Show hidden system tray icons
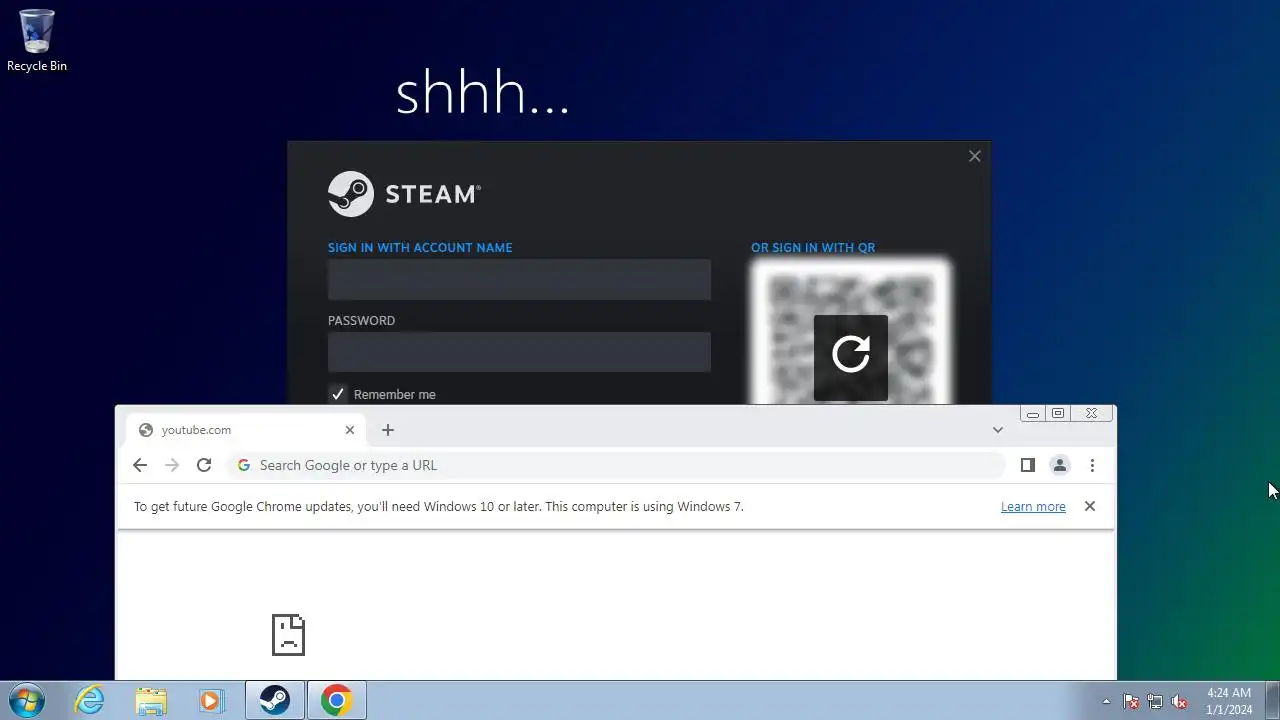The height and width of the screenshot is (720, 1280). (x=1106, y=701)
